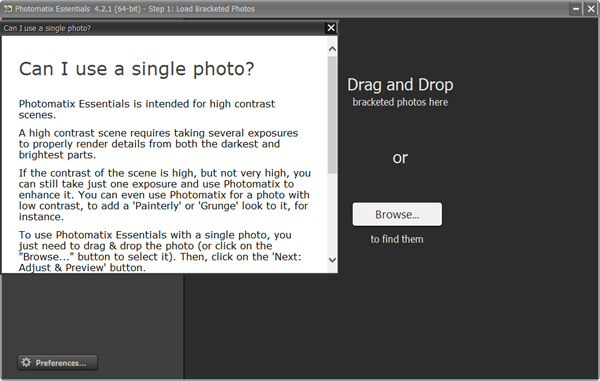The height and width of the screenshot is (381, 600).
Task: Click the Photomatix app icon in title bar
Action: (7, 8)
